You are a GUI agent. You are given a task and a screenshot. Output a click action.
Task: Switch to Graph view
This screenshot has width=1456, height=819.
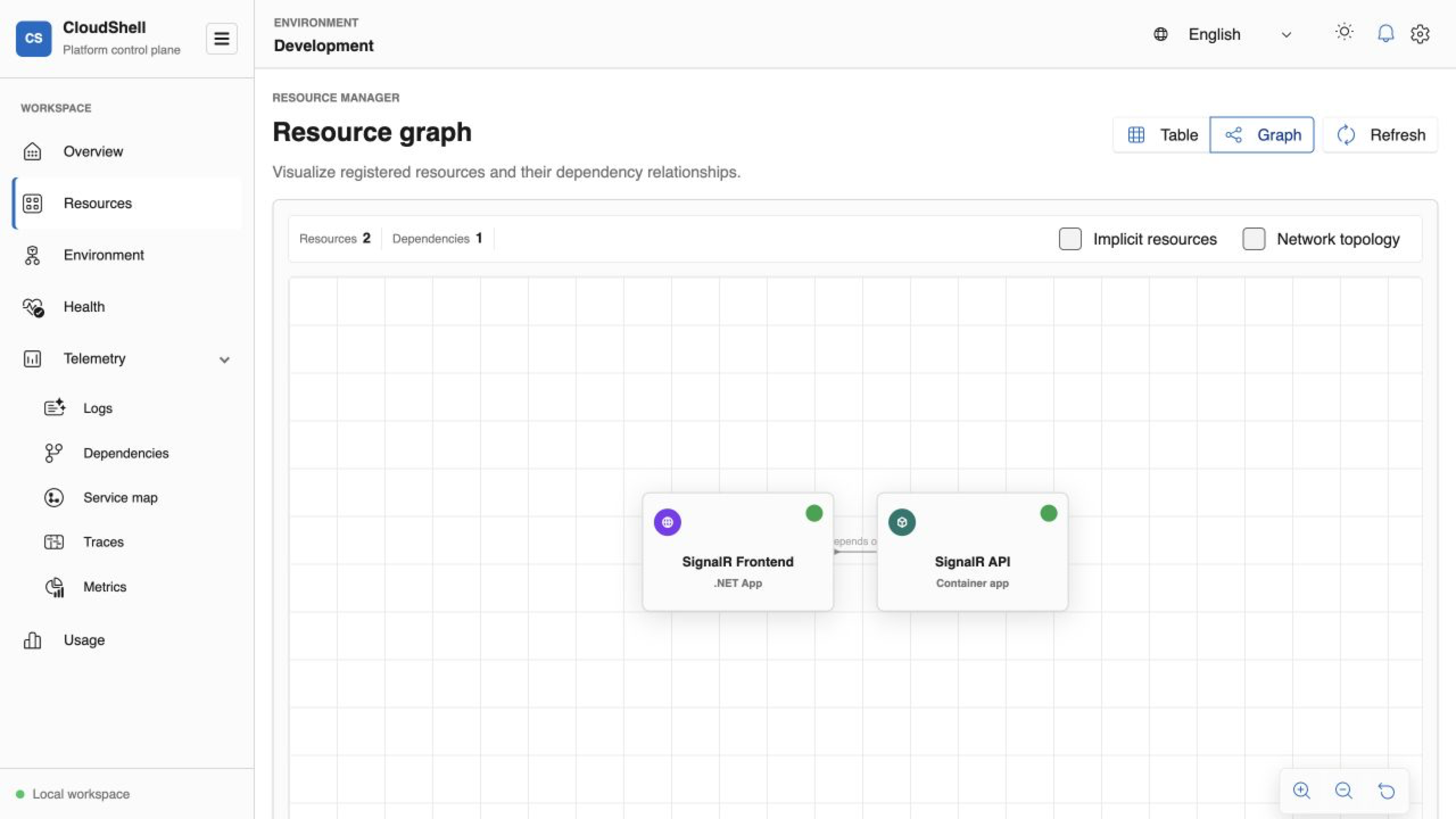pos(1262,135)
